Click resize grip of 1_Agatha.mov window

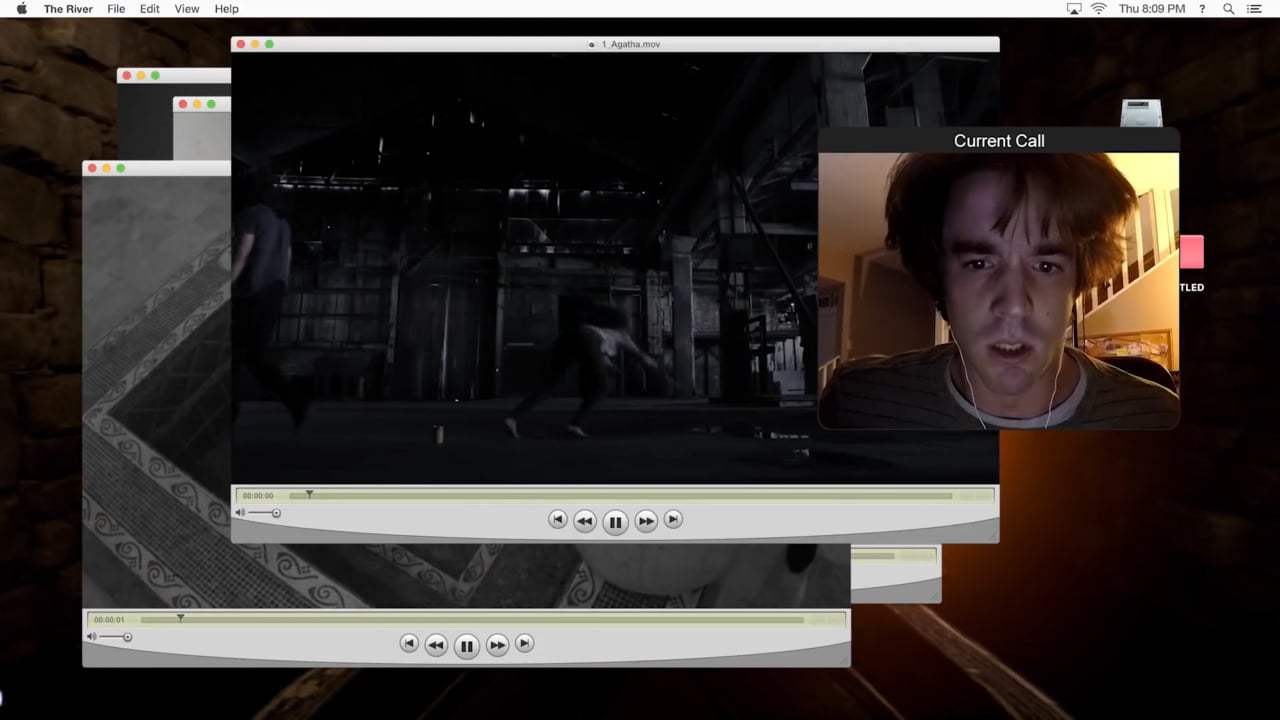pos(992,536)
